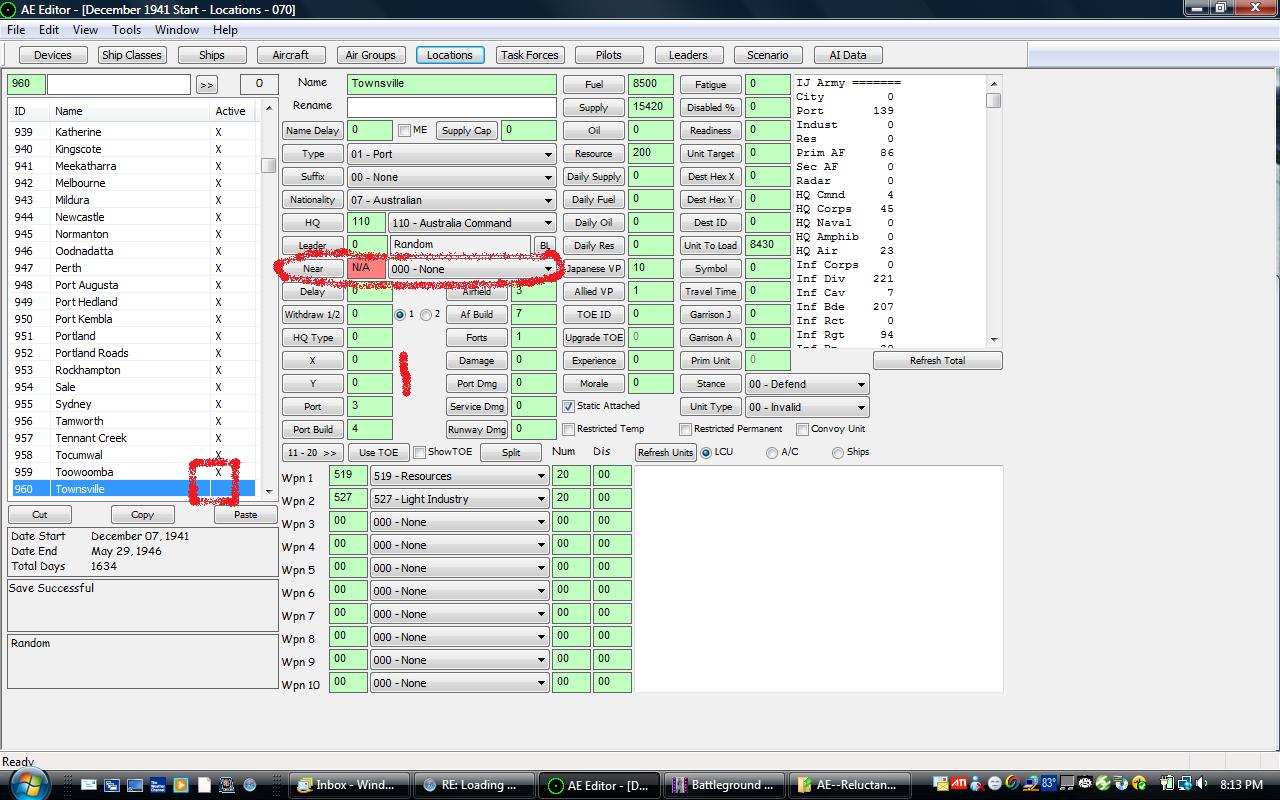
Task: Switch to Battleground taskbar window
Action: tap(727, 785)
